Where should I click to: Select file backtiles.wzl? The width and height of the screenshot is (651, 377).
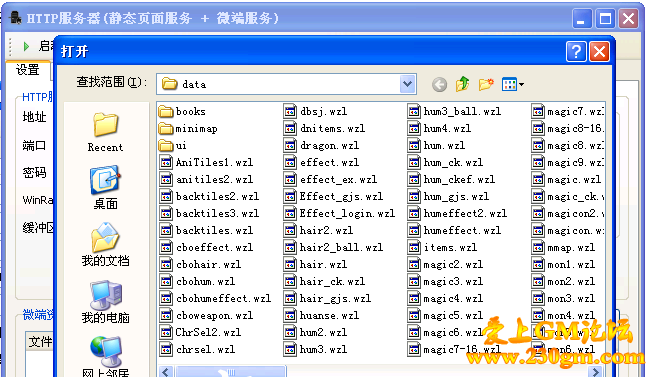(x=206, y=230)
